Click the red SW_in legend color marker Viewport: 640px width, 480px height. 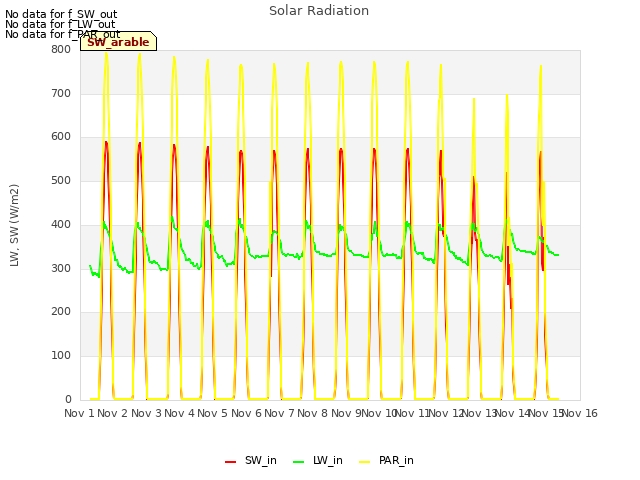[x=230, y=462]
